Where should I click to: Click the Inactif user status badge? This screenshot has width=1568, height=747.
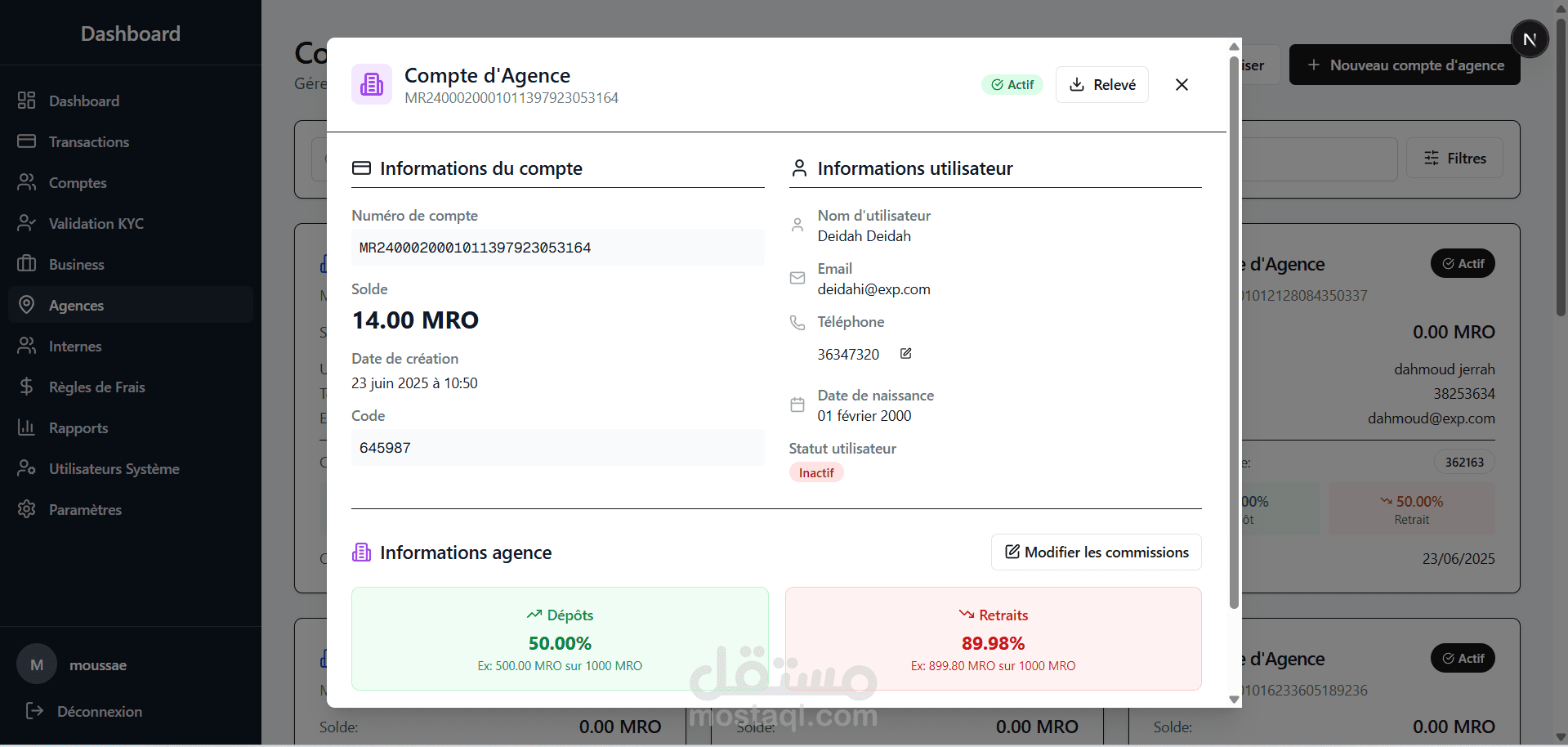point(816,472)
